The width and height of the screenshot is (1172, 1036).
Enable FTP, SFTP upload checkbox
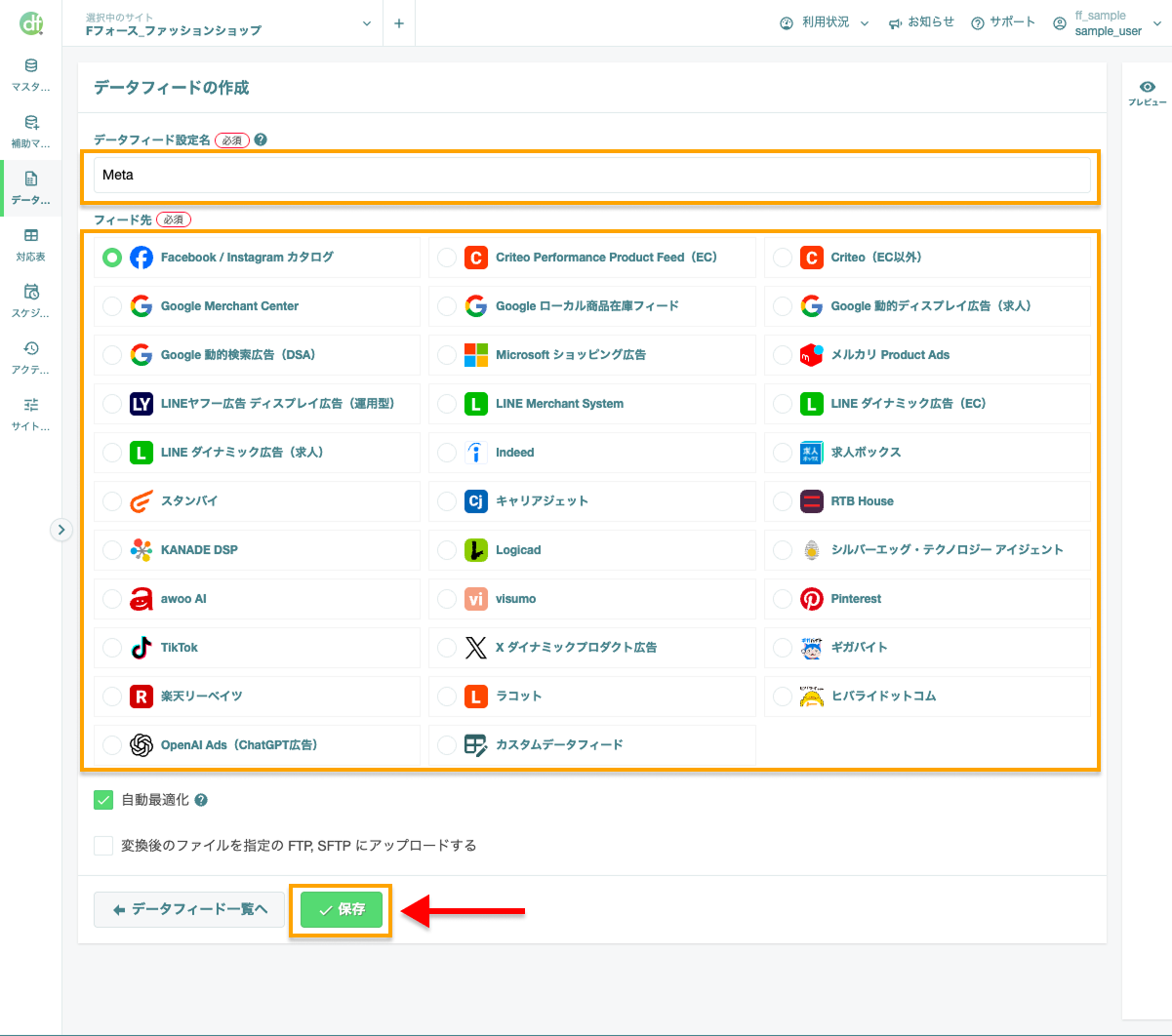click(103, 846)
